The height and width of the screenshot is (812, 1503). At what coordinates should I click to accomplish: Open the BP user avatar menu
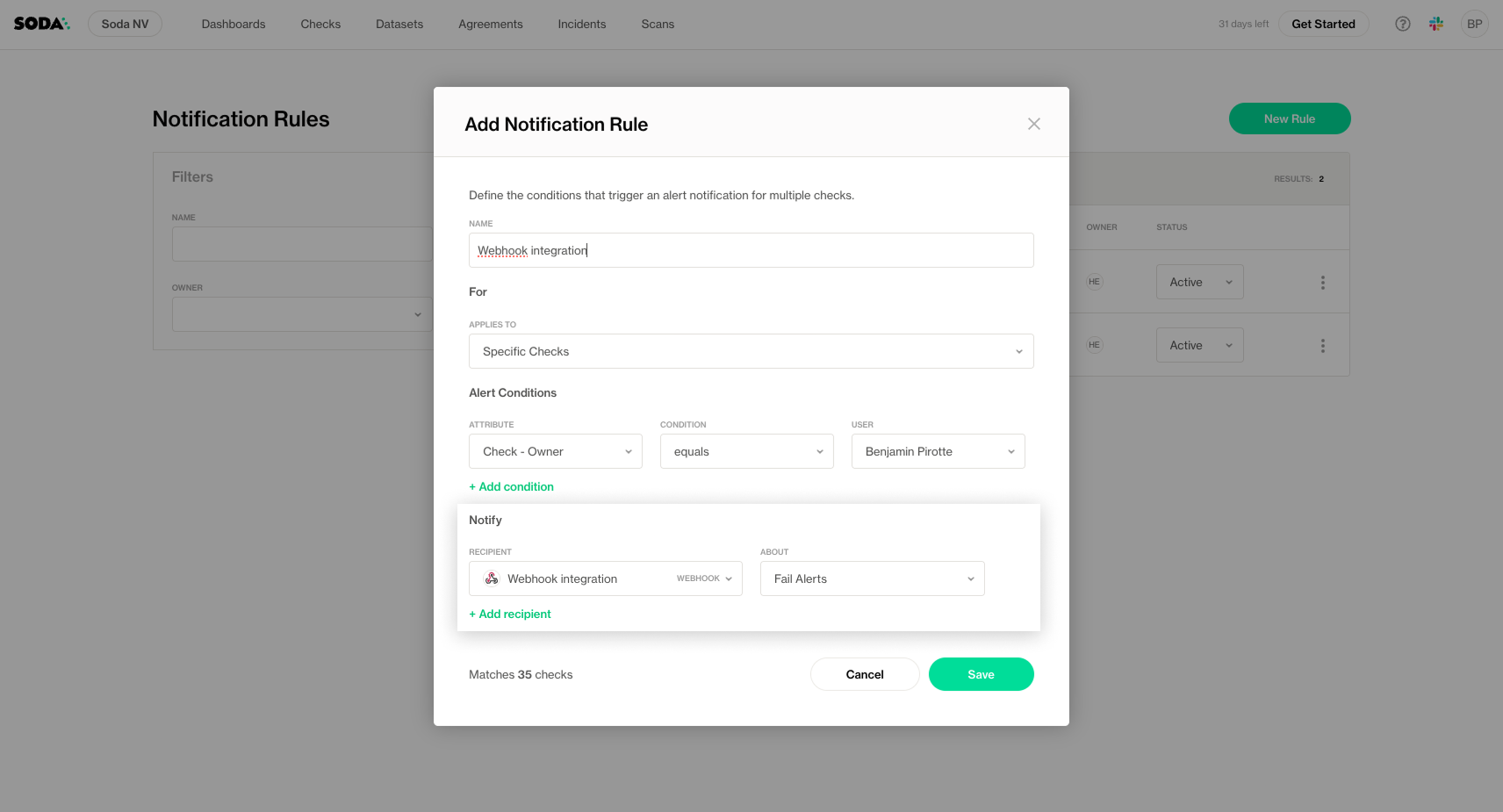coord(1474,24)
